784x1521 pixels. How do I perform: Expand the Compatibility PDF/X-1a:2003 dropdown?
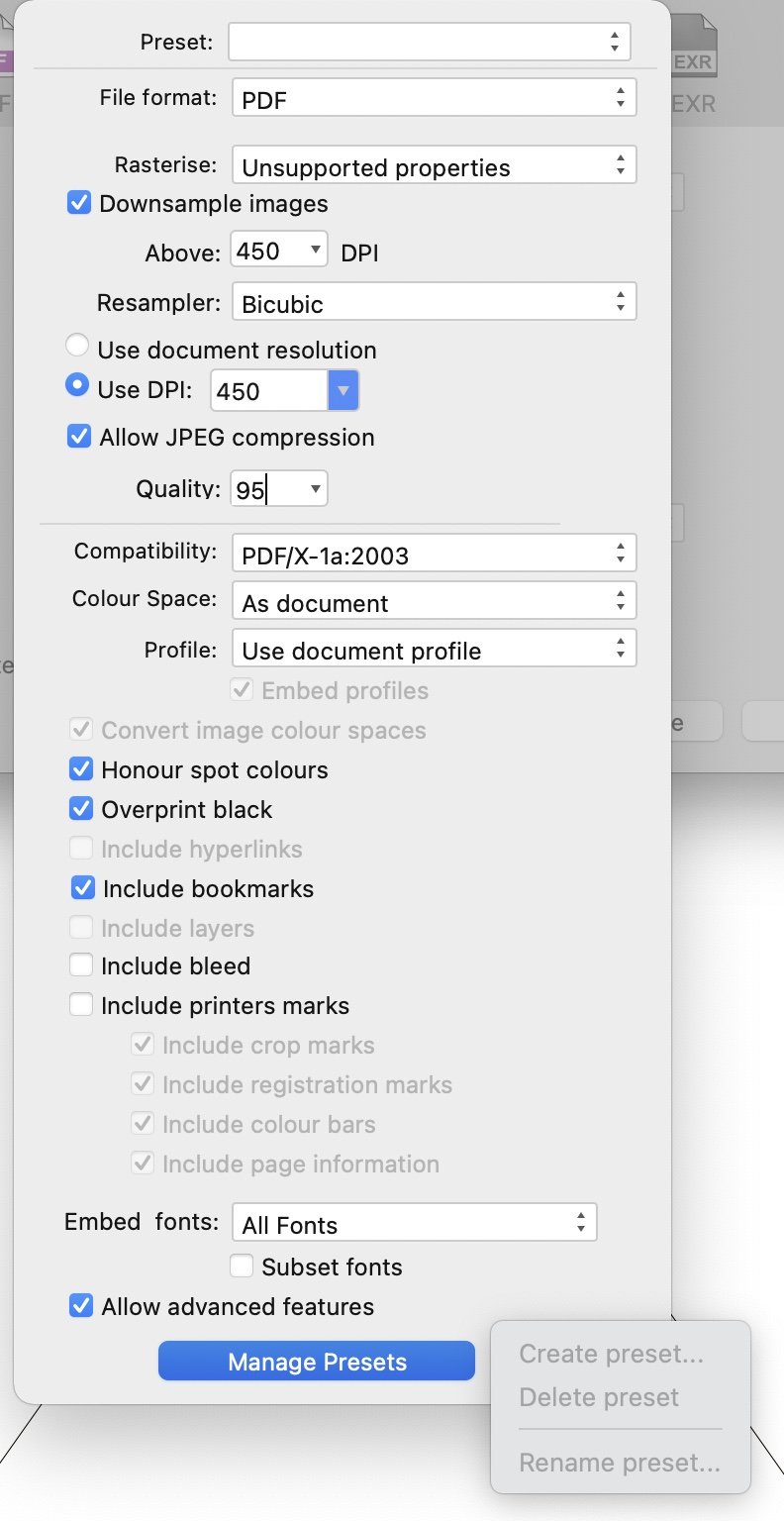(x=434, y=555)
